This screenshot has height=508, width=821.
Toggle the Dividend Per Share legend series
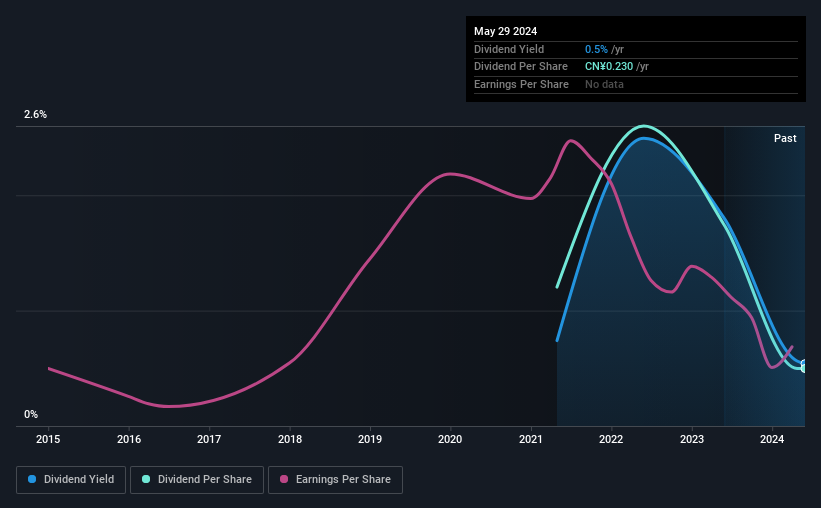pyautogui.click(x=197, y=479)
